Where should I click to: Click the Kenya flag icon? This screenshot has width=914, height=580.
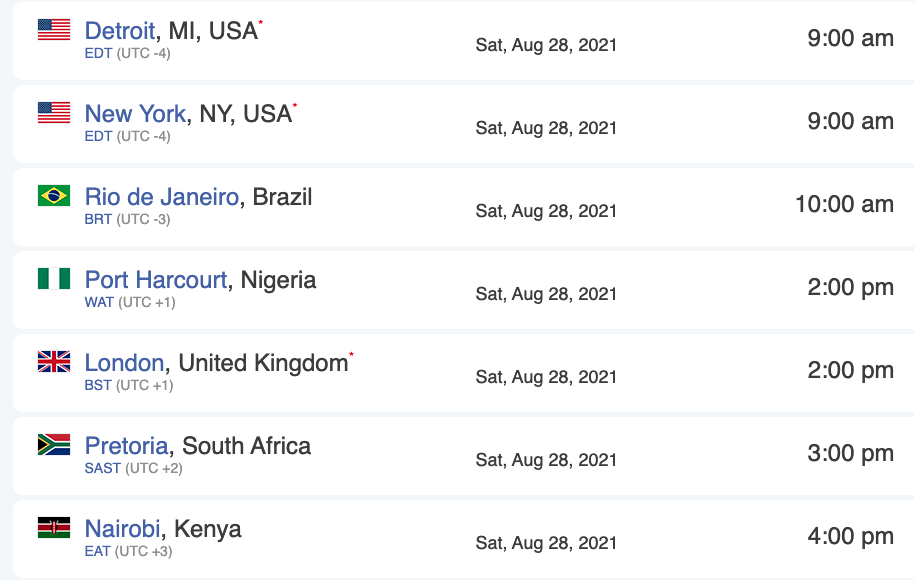pyautogui.click(x=54, y=528)
